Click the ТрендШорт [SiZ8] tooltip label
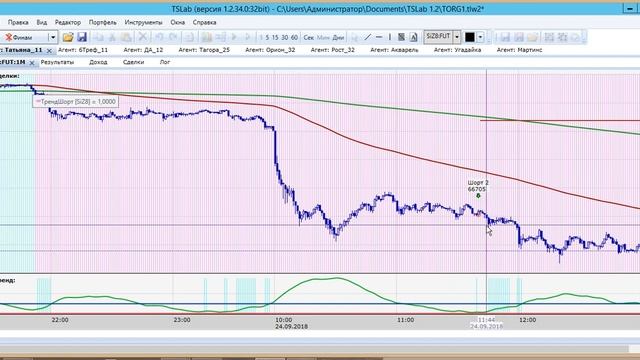Screen dimensions: 640x360 [76, 102]
